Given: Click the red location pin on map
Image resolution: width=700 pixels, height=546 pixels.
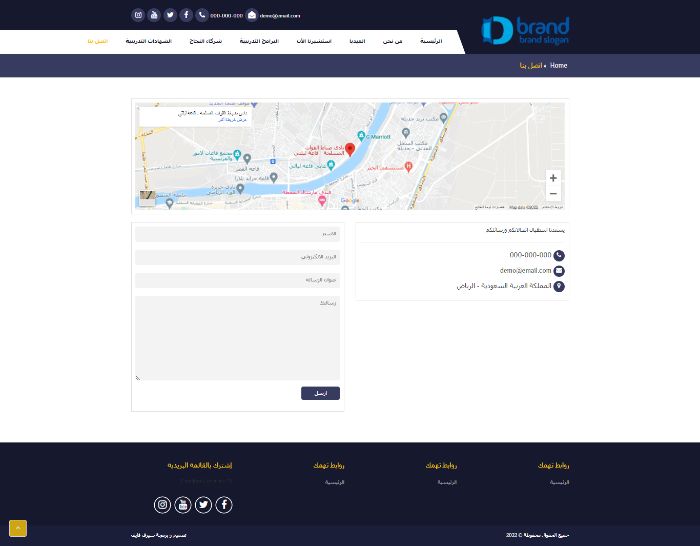Looking at the screenshot, I should coord(350,149).
